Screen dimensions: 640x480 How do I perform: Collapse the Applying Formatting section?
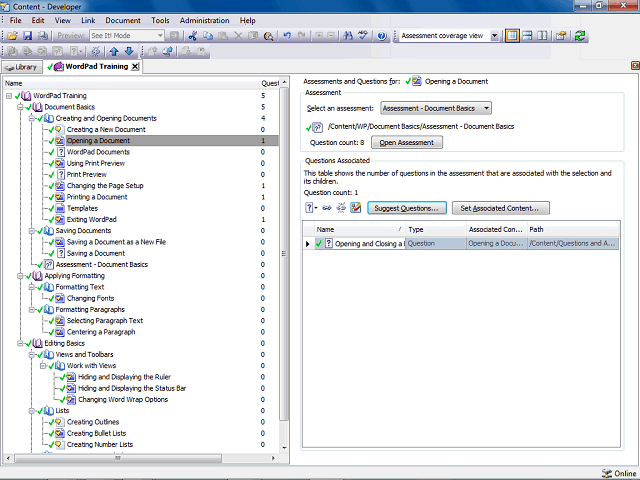click(20, 276)
